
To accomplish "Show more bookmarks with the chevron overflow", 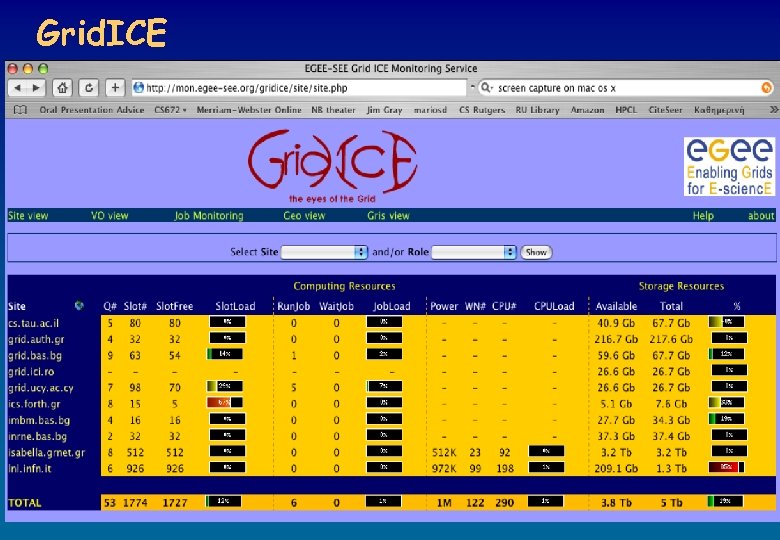I will [x=774, y=109].
